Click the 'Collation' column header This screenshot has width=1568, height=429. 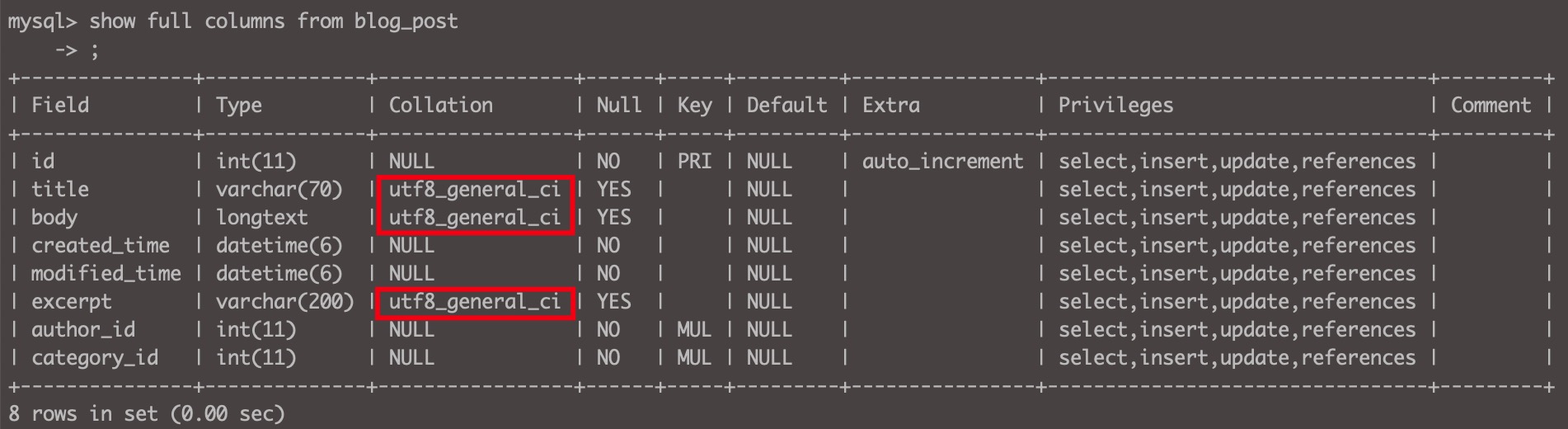click(440, 106)
